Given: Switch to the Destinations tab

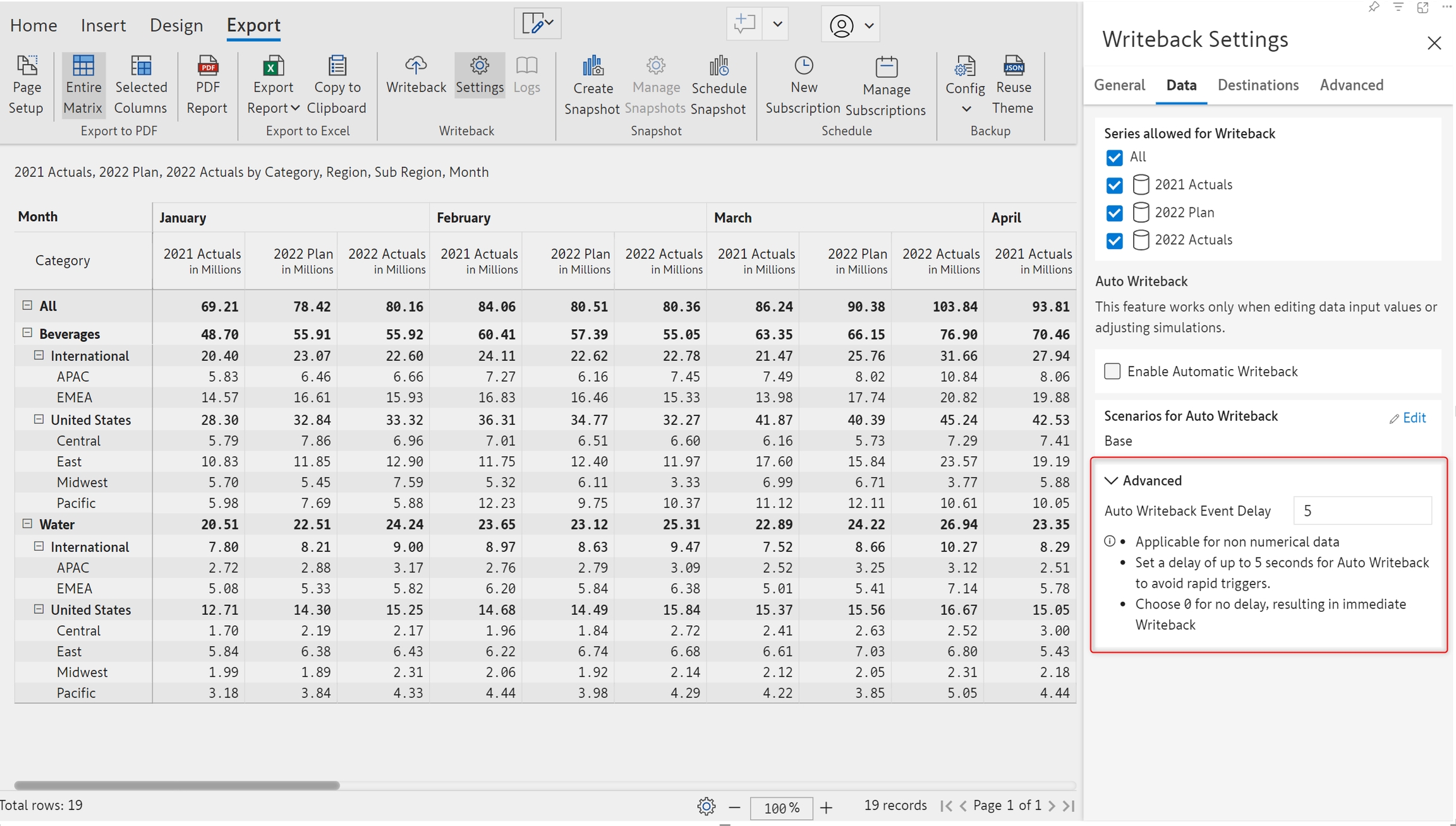Looking at the screenshot, I should (x=1258, y=85).
